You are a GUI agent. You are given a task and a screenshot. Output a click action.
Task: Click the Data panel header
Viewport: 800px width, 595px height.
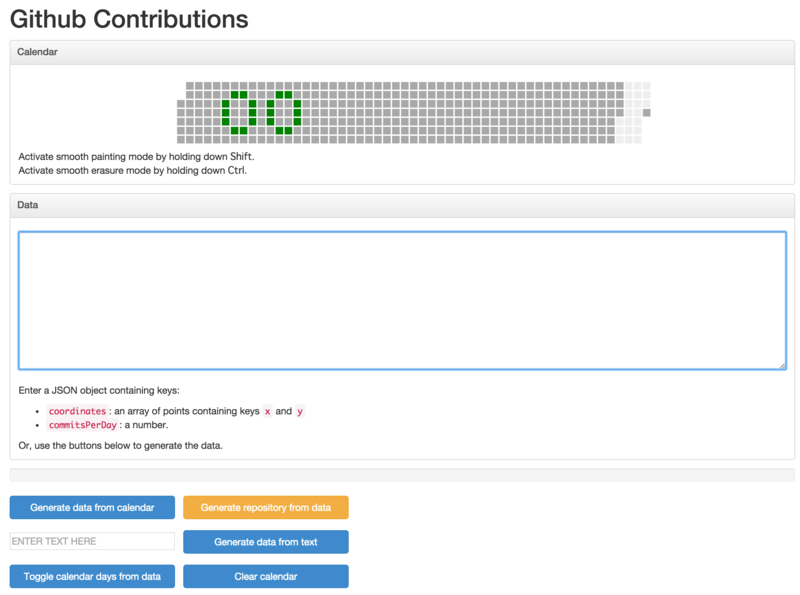click(402, 205)
